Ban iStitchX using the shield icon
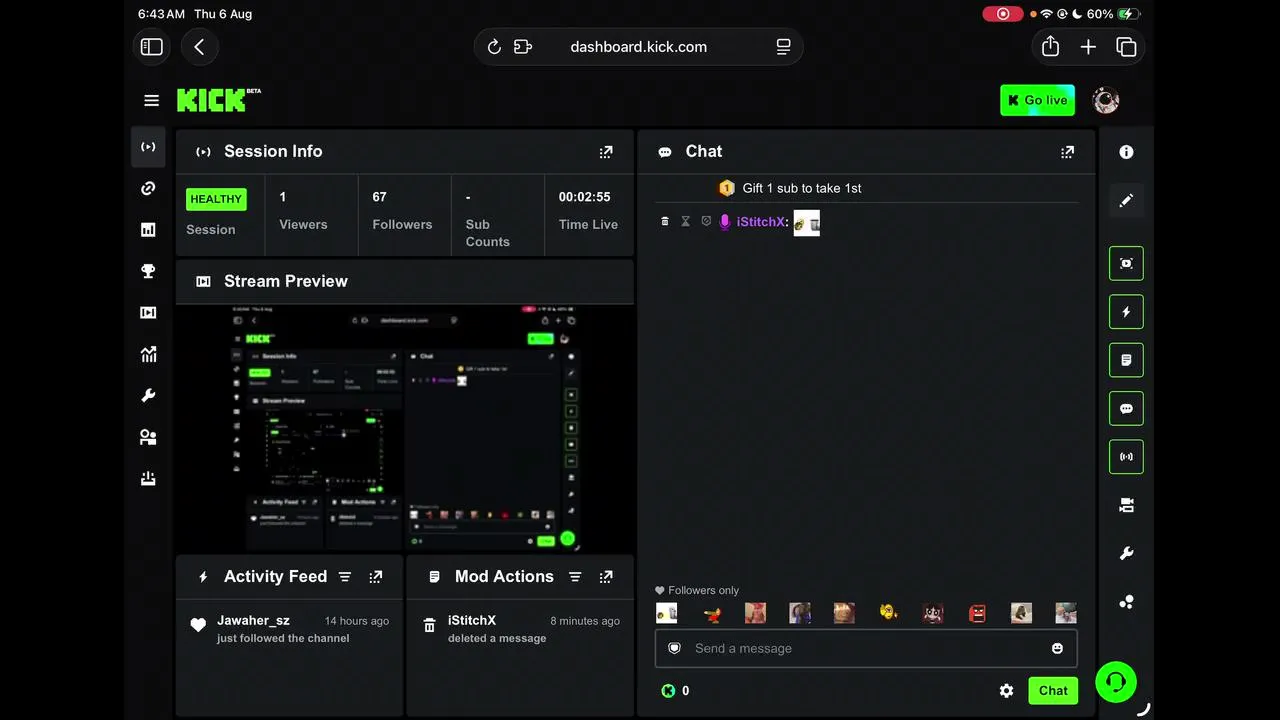The height and width of the screenshot is (720, 1280). pos(706,221)
